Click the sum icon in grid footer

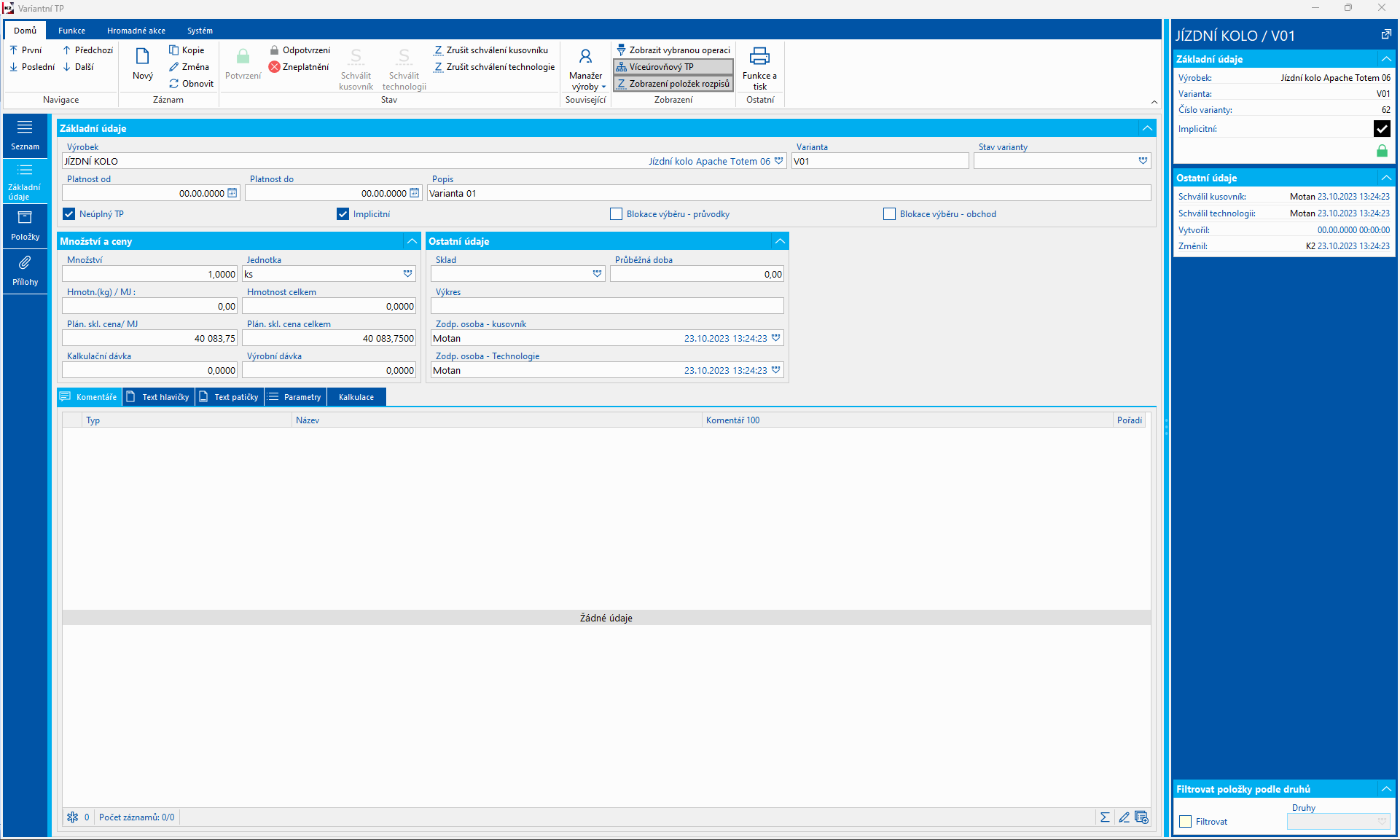1105,817
